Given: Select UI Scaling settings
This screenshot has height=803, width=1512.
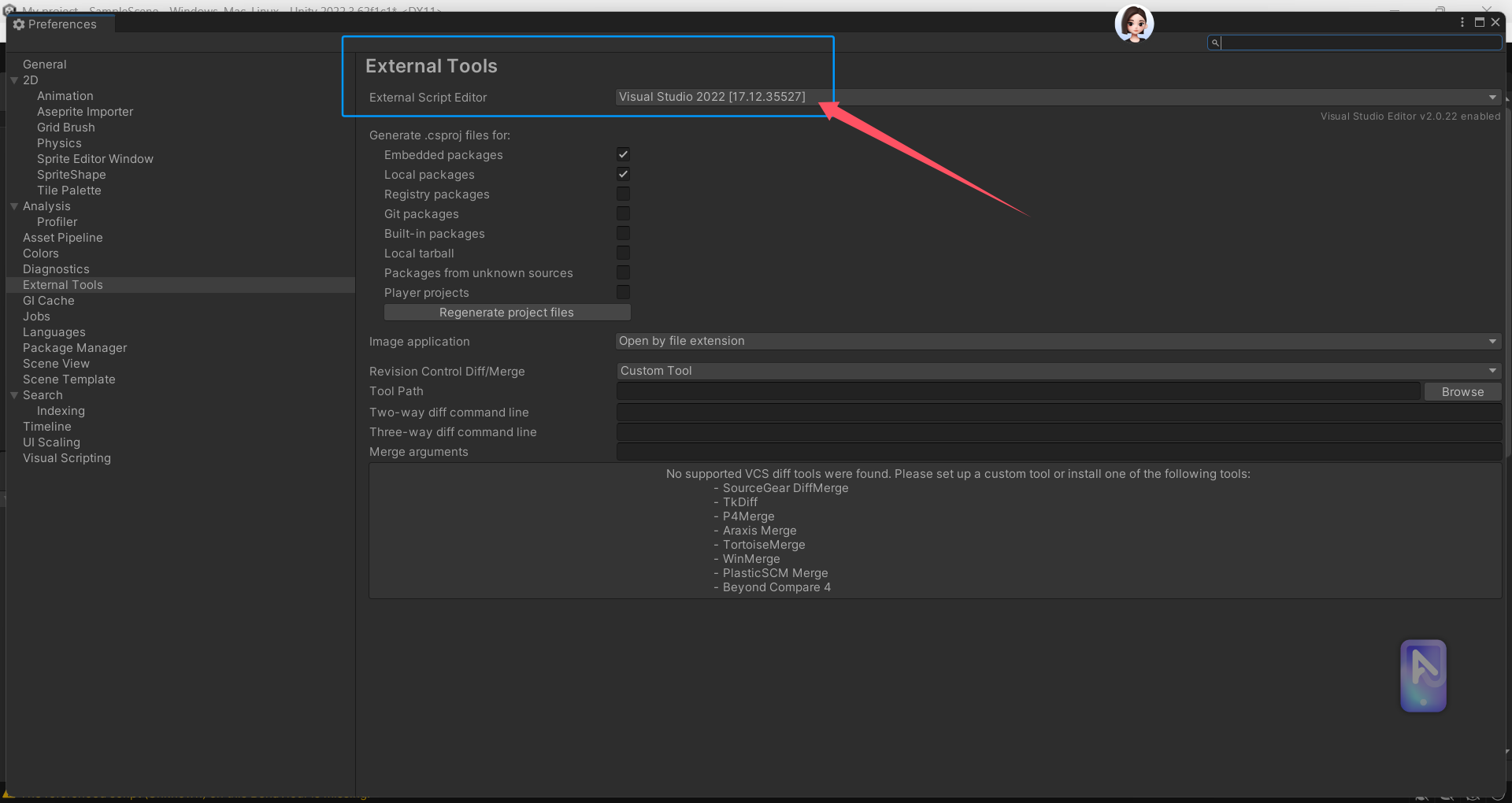Looking at the screenshot, I should click(51, 442).
